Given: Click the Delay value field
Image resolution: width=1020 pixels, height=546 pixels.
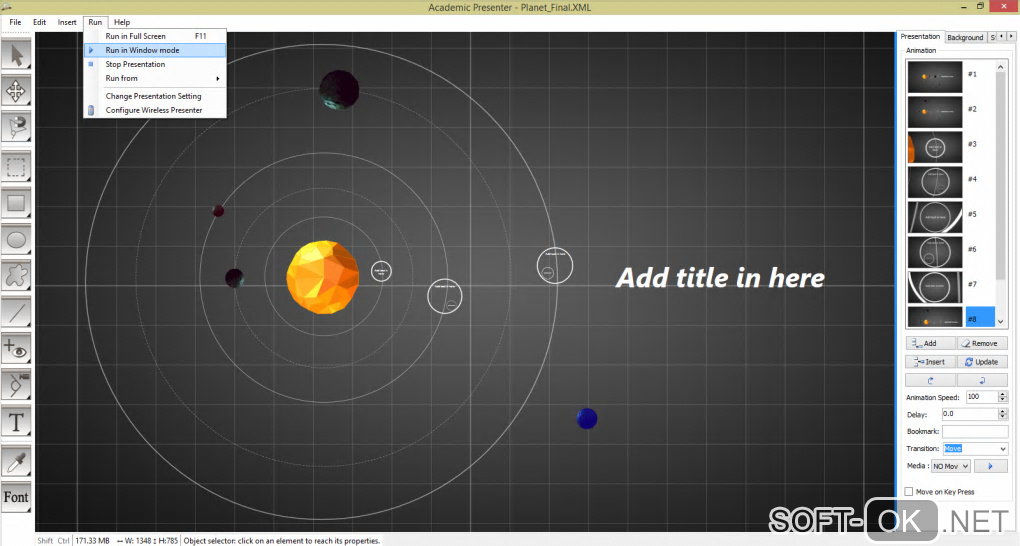Looking at the screenshot, I should 970,414.
